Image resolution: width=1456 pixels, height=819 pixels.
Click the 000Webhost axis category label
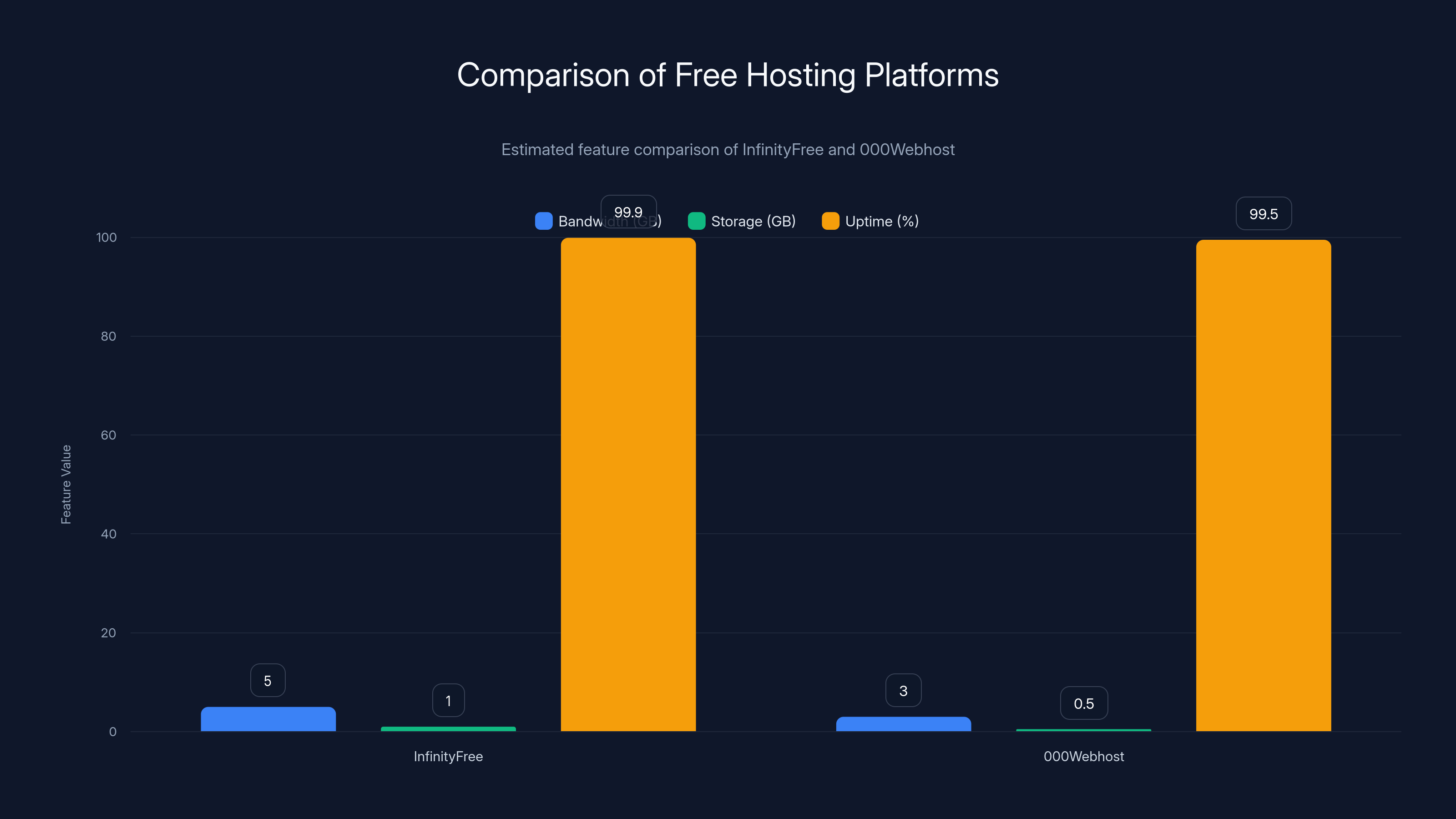point(1083,756)
